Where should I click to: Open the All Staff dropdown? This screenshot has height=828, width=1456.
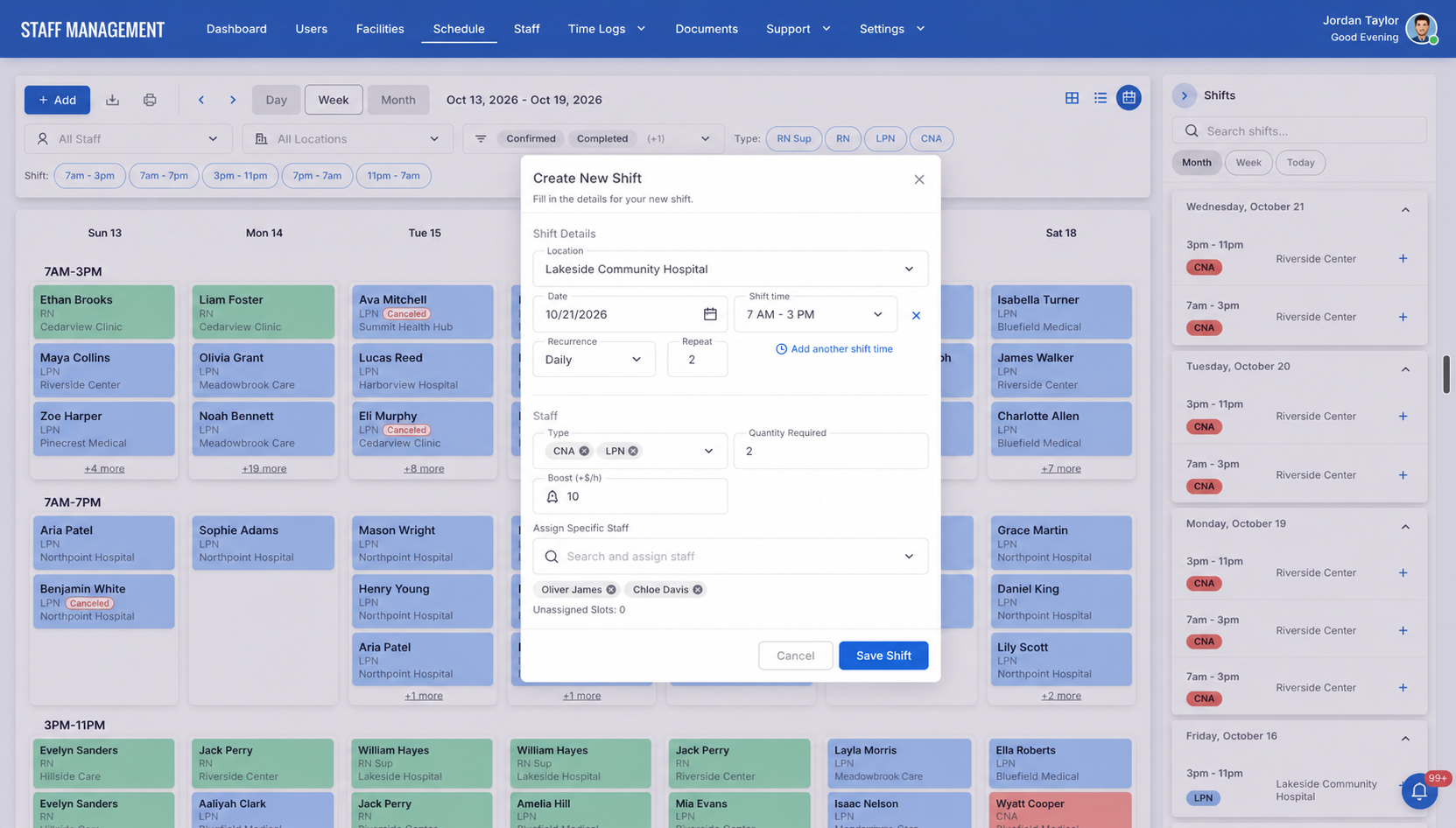click(x=128, y=138)
